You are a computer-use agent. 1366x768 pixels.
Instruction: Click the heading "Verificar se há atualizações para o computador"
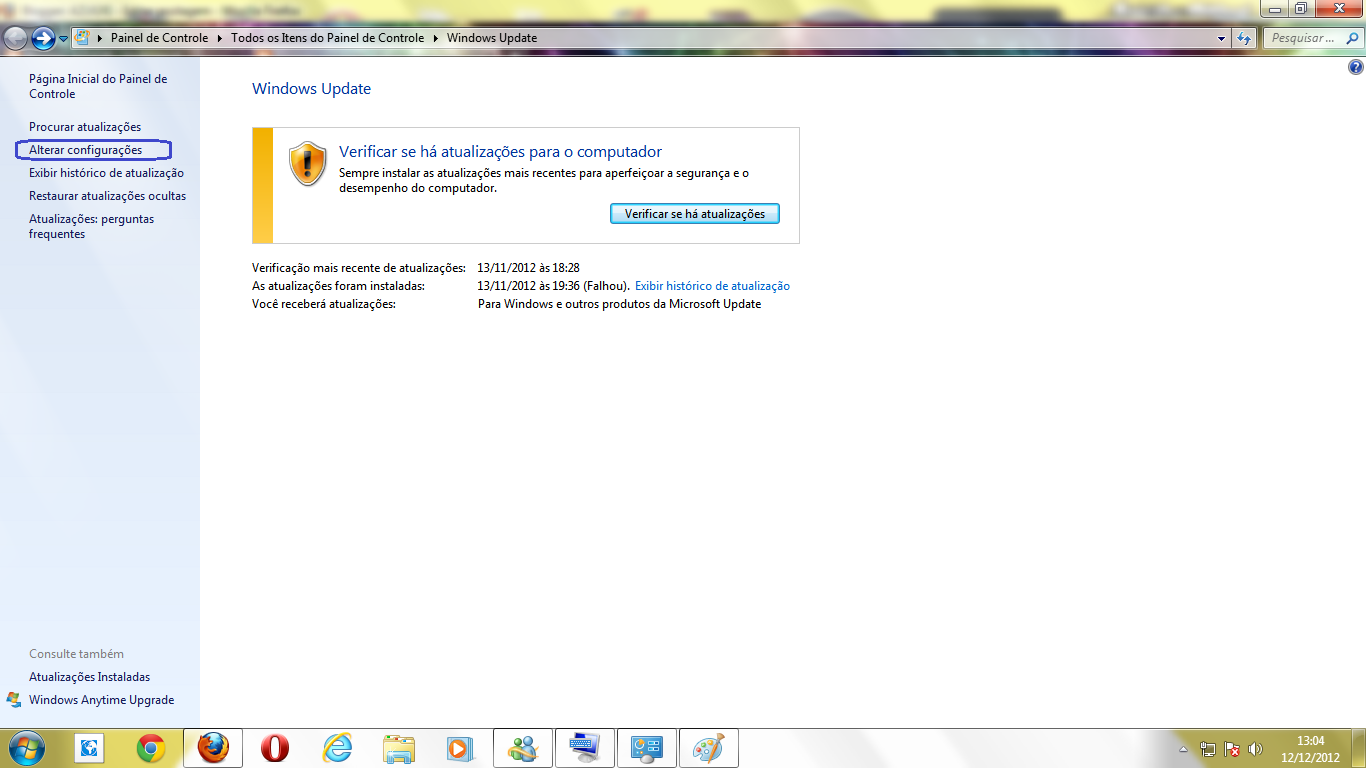(x=500, y=152)
